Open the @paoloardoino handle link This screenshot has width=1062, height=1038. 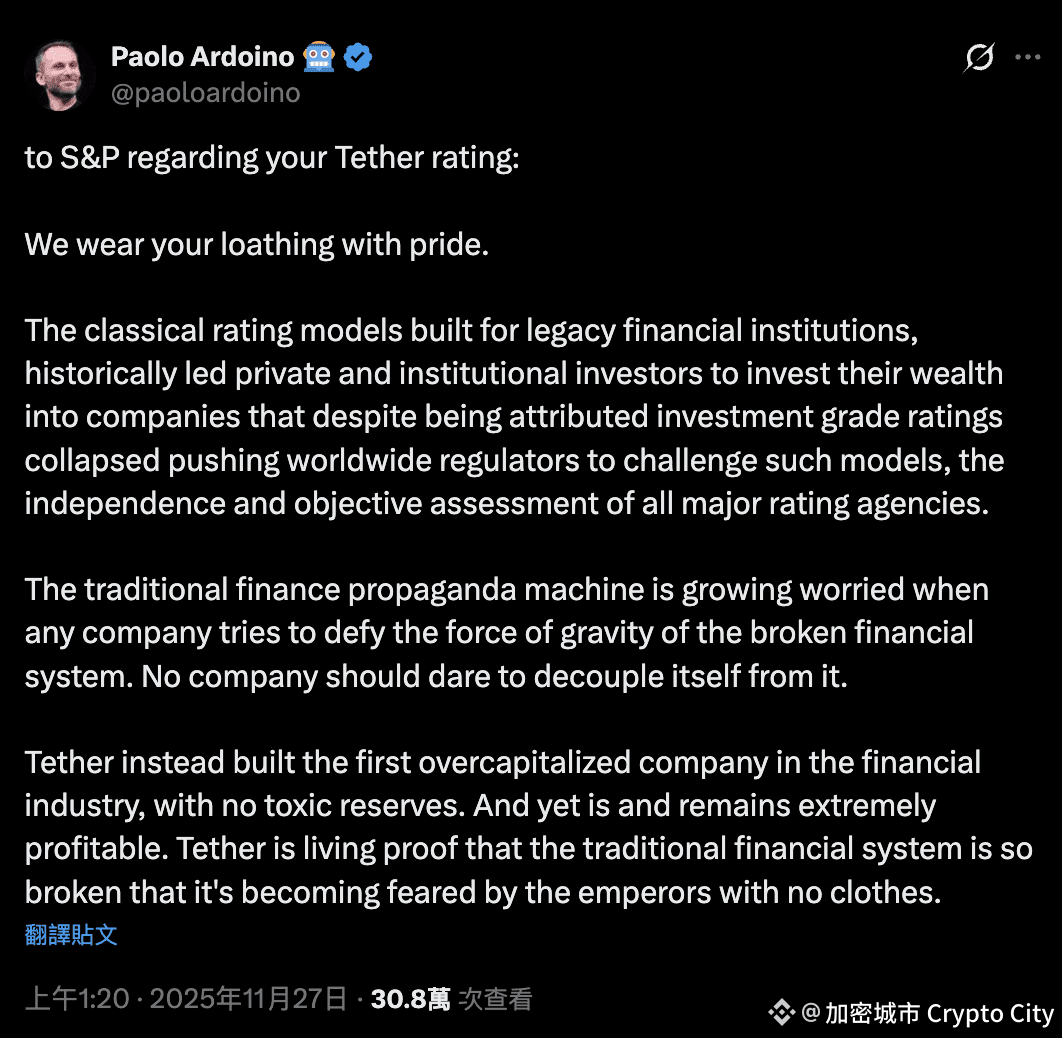(x=206, y=92)
